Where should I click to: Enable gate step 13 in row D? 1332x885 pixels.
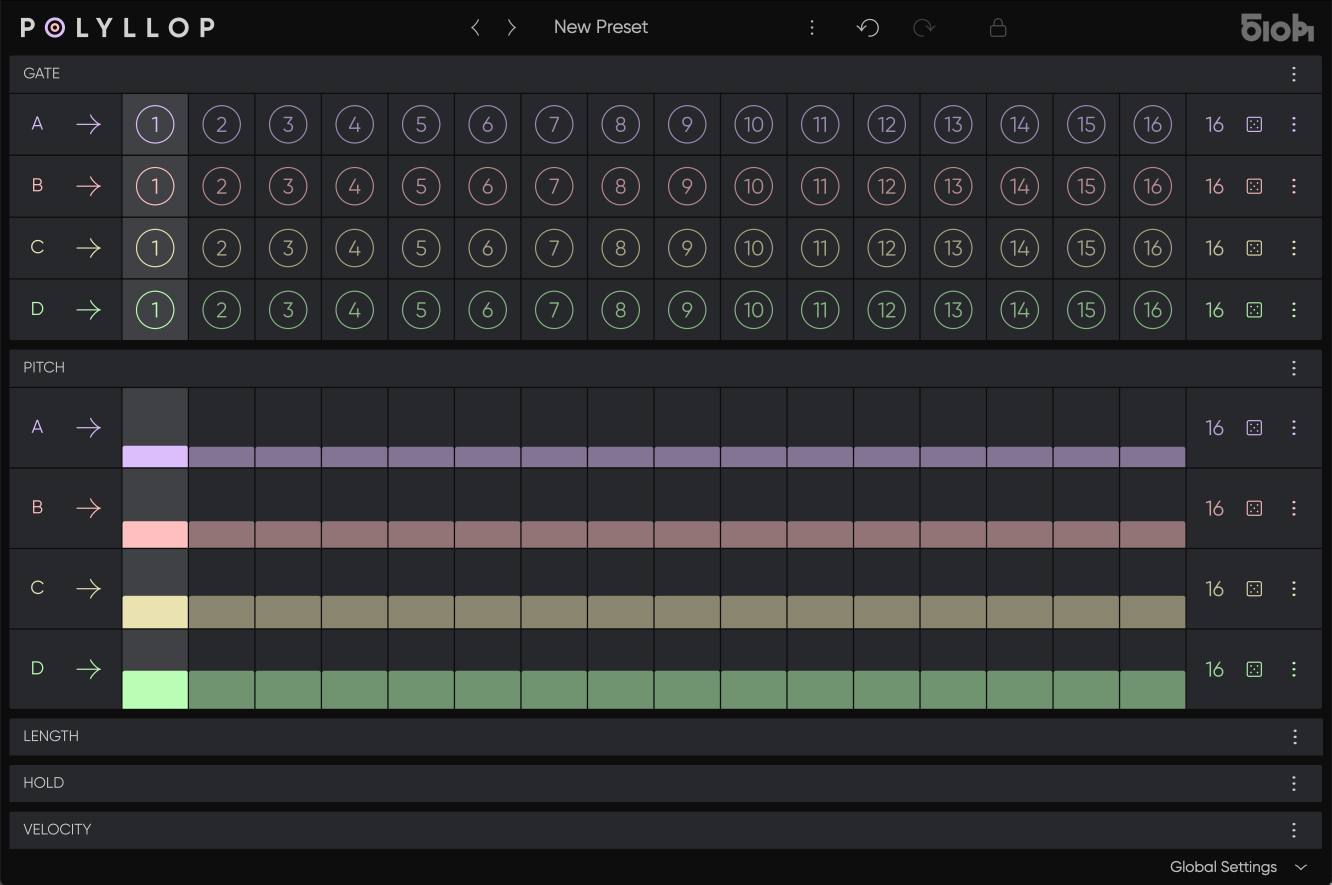[953, 310]
